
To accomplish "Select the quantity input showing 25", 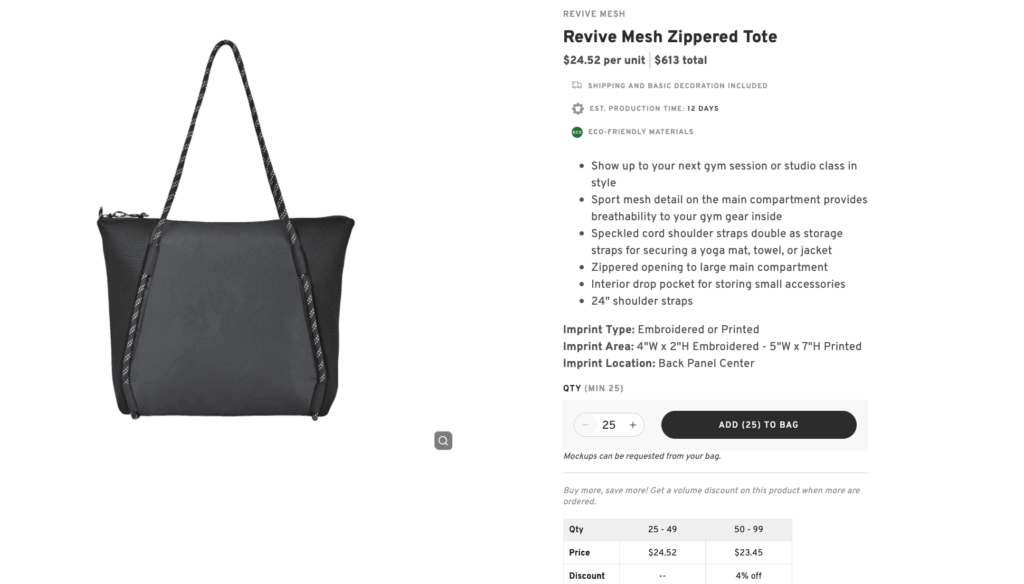I will point(608,424).
